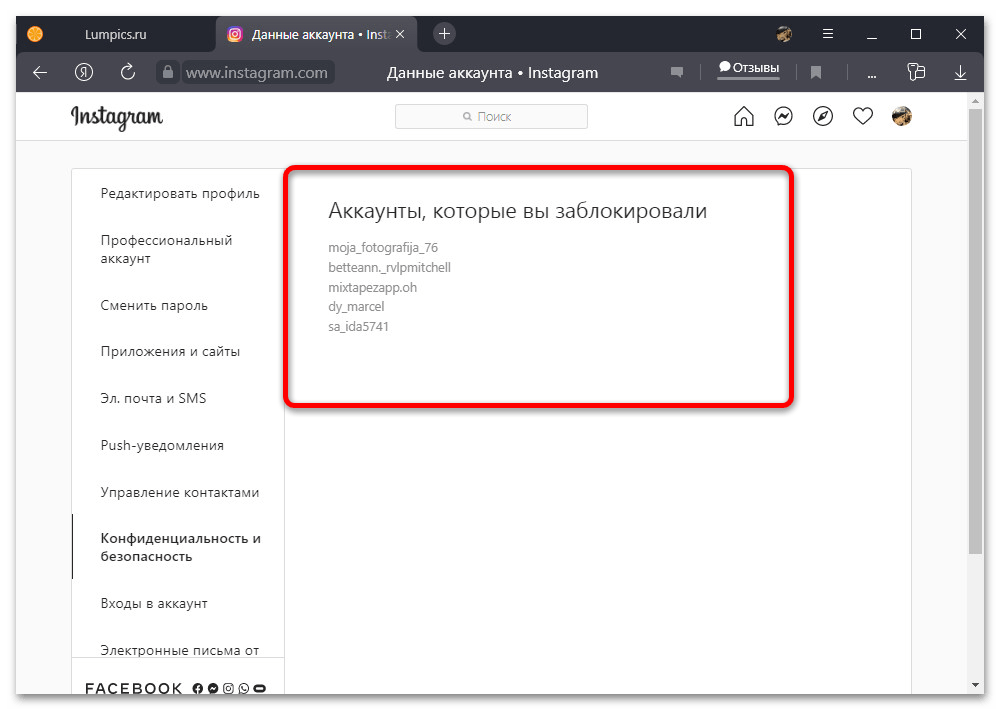The width and height of the screenshot is (1000, 710).
Task: Reload the page
Action: coord(128,71)
